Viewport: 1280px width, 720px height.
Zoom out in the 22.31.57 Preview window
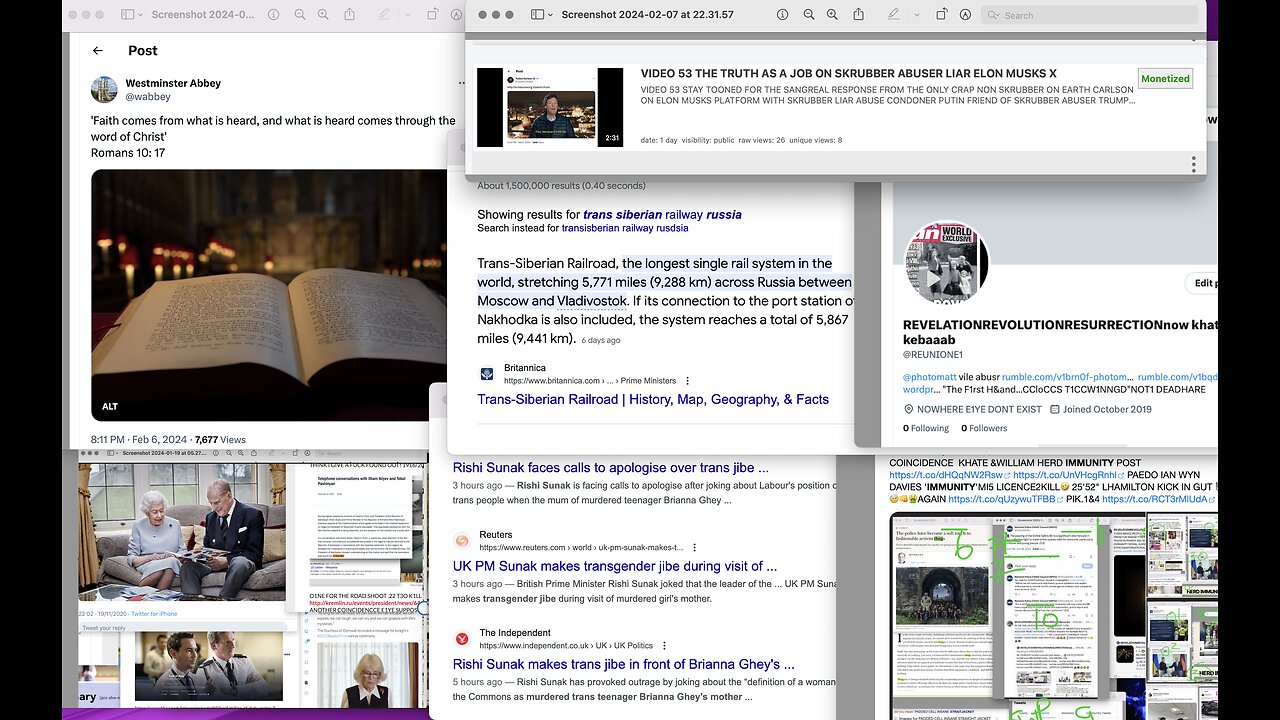808,15
